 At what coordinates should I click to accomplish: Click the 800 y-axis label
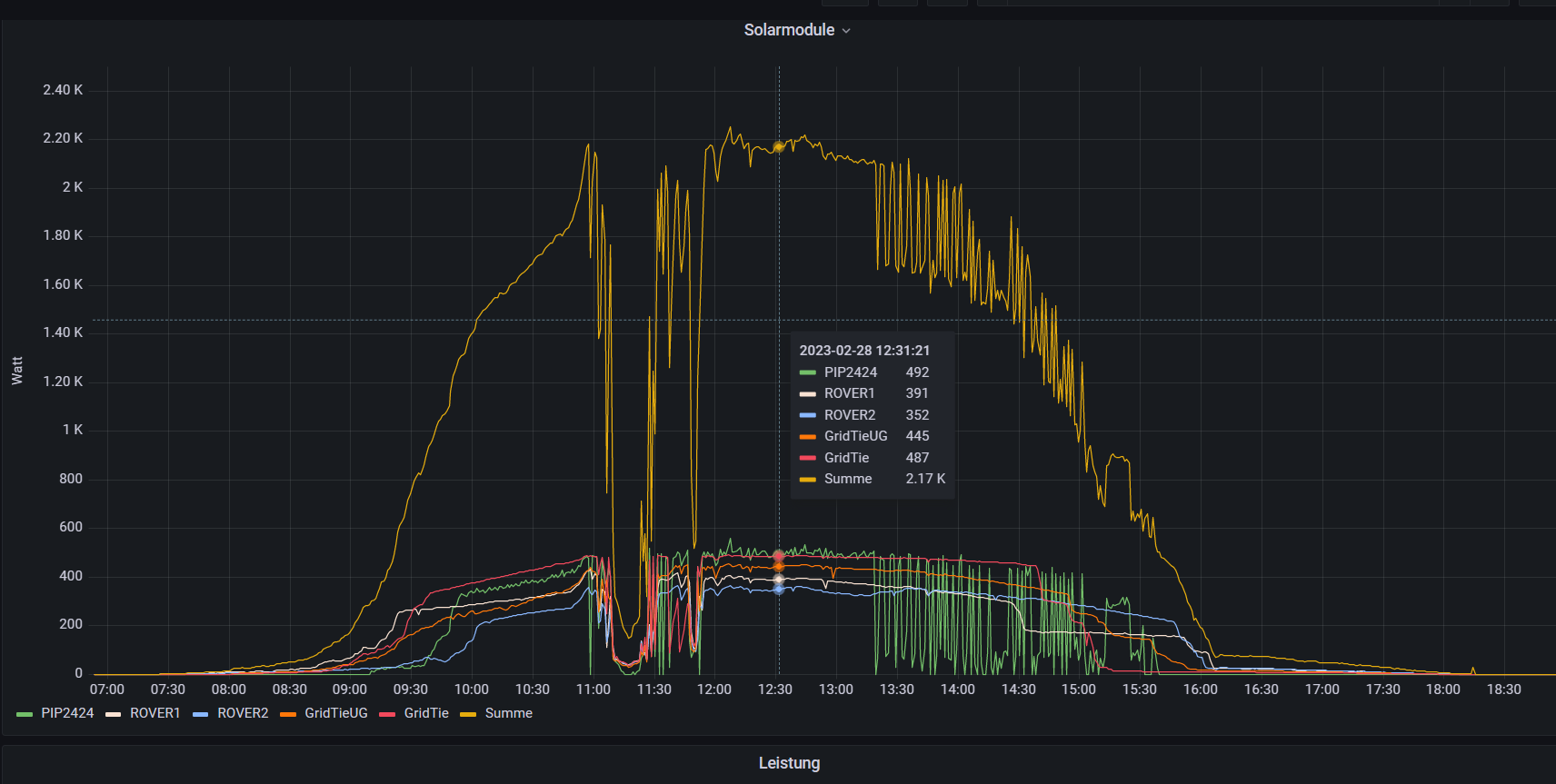(71, 479)
